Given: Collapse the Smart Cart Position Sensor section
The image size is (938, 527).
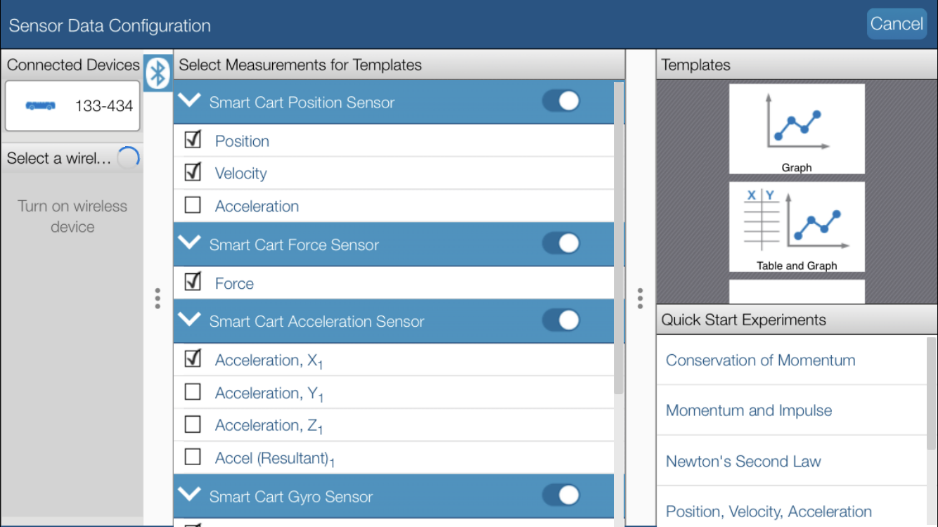Looking at the screenshot, I should coord(190,100).
